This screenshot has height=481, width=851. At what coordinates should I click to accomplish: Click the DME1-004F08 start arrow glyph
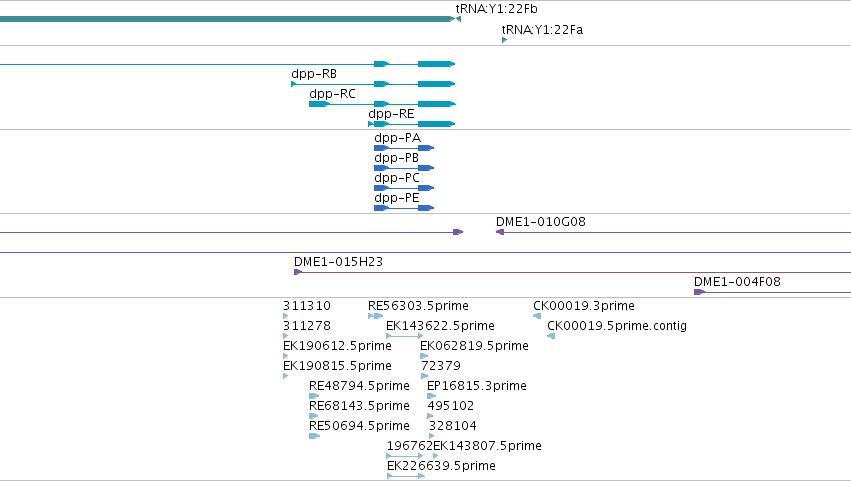tap(700, 293)
